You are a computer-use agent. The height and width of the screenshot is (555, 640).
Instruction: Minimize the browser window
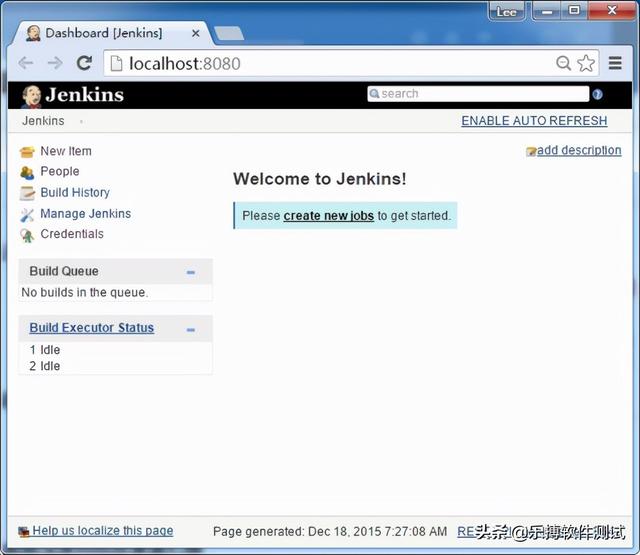547,11
